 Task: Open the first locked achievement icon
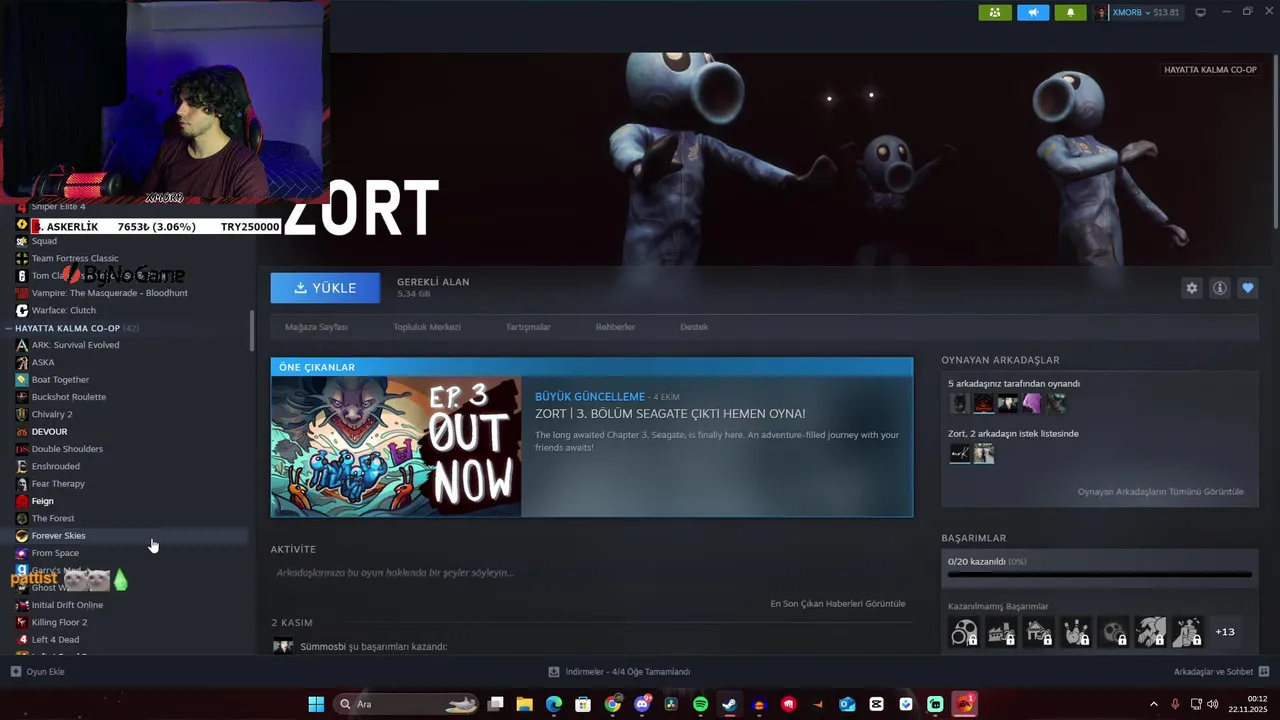pyautogui.click(x=964, y=632)
